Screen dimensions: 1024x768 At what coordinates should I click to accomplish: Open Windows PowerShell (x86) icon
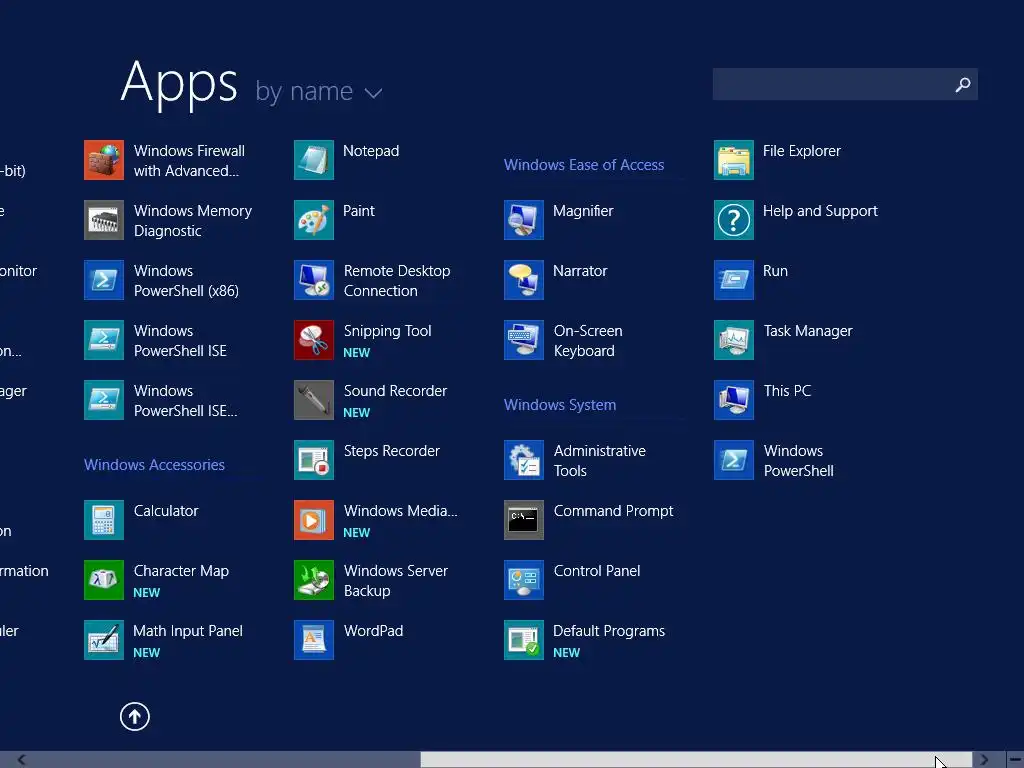[104, 280]
